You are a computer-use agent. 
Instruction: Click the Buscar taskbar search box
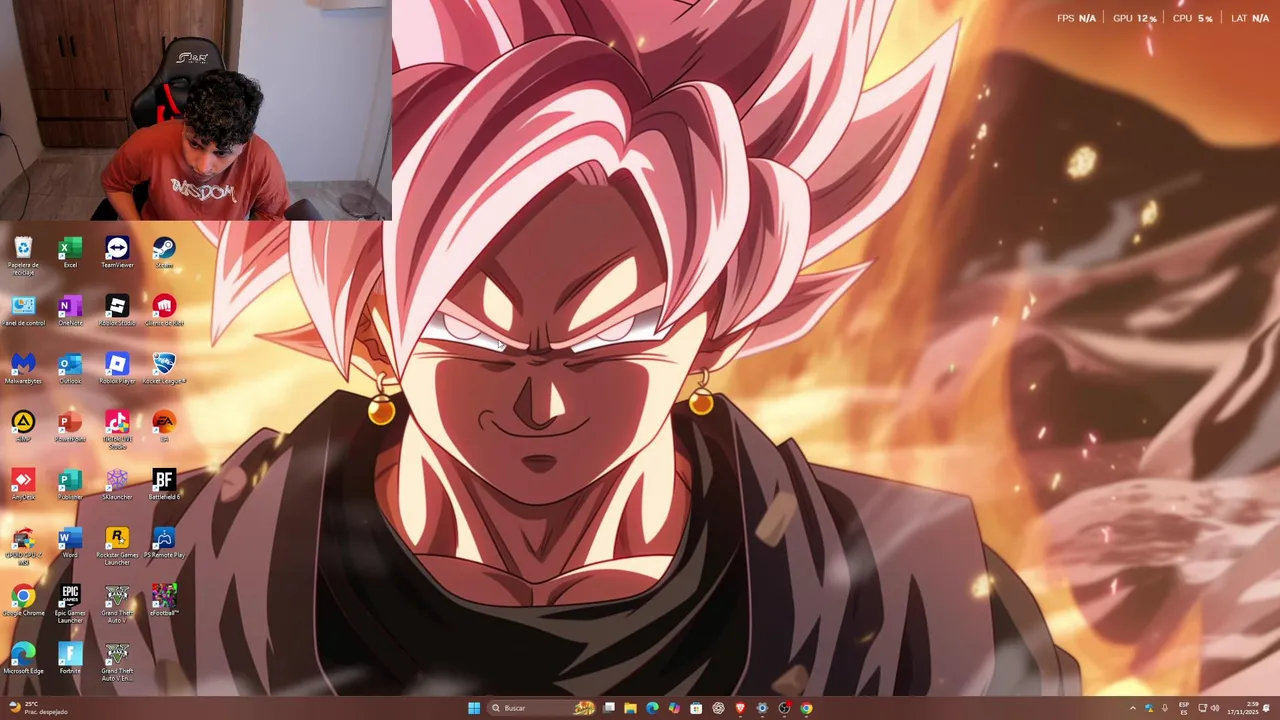(542, 708)
